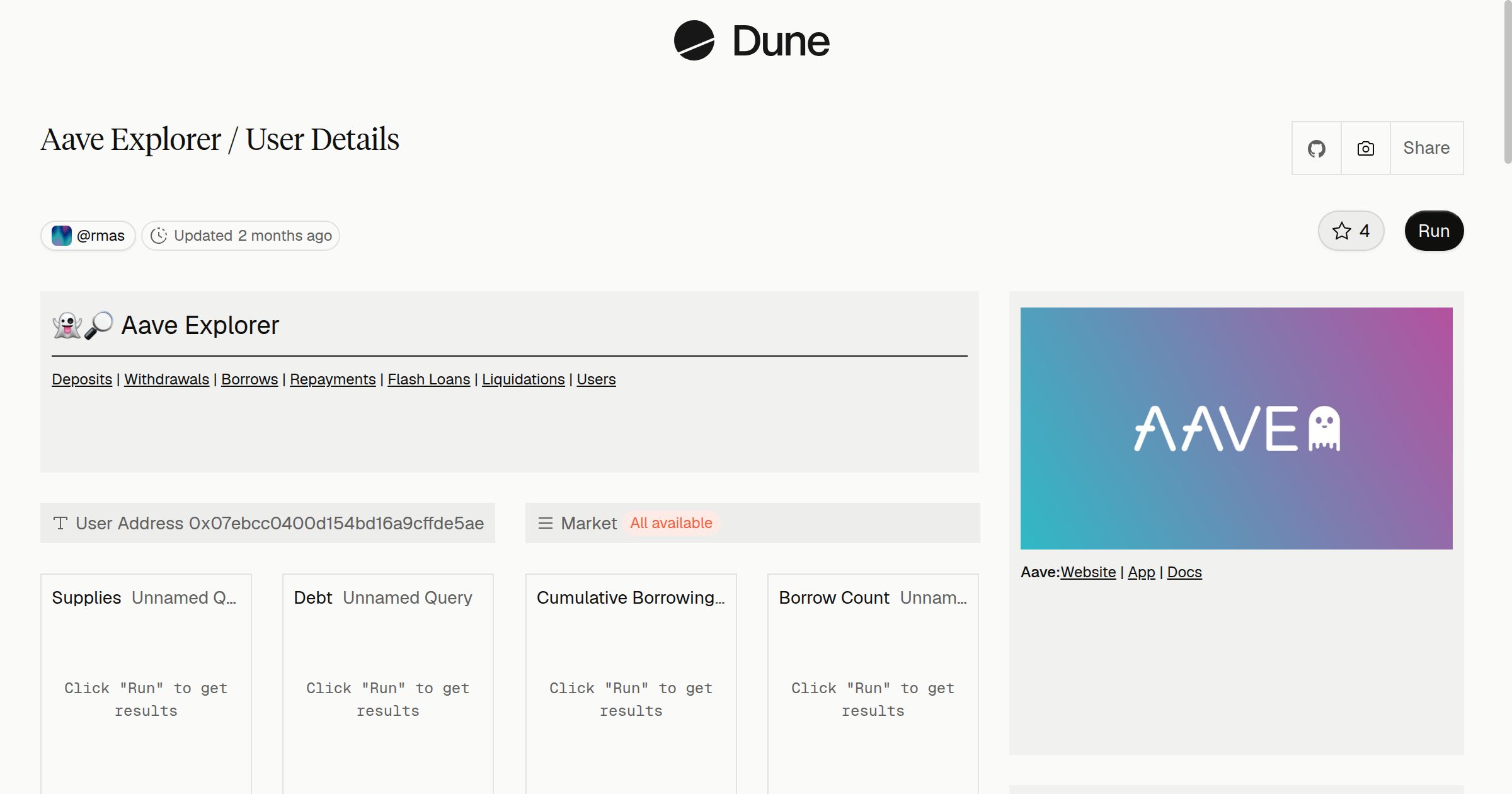The image size is (1512, 794).
Task: Click the page vertical scrollbar
Action: 1507,82
